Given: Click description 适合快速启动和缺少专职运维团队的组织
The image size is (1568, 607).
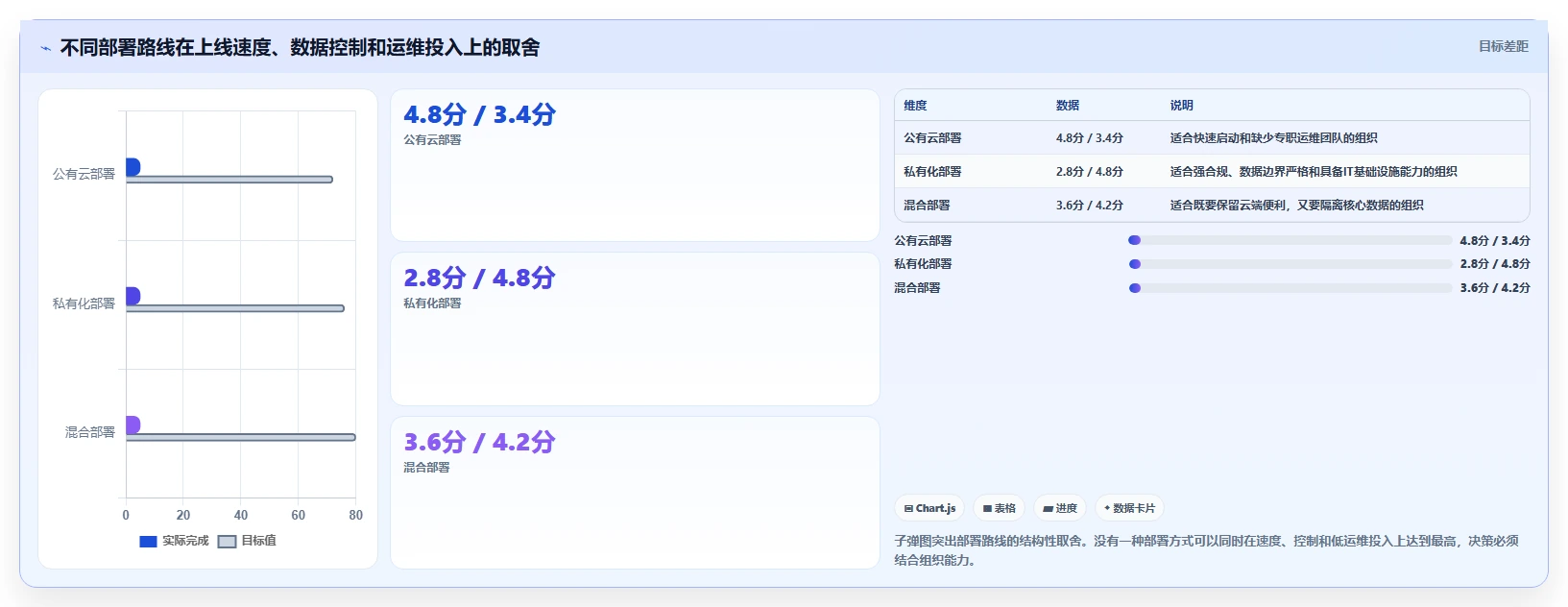Looking at the screenshot, I should tap(1273, 138).
